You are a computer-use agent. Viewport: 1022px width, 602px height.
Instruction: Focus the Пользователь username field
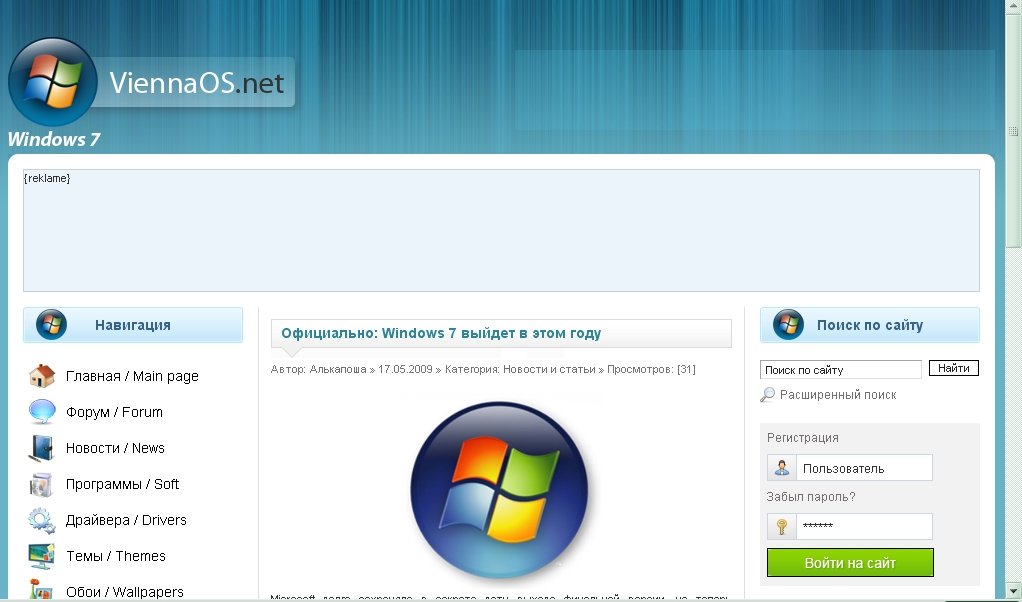pyautogui.click(x=864, y=468)
